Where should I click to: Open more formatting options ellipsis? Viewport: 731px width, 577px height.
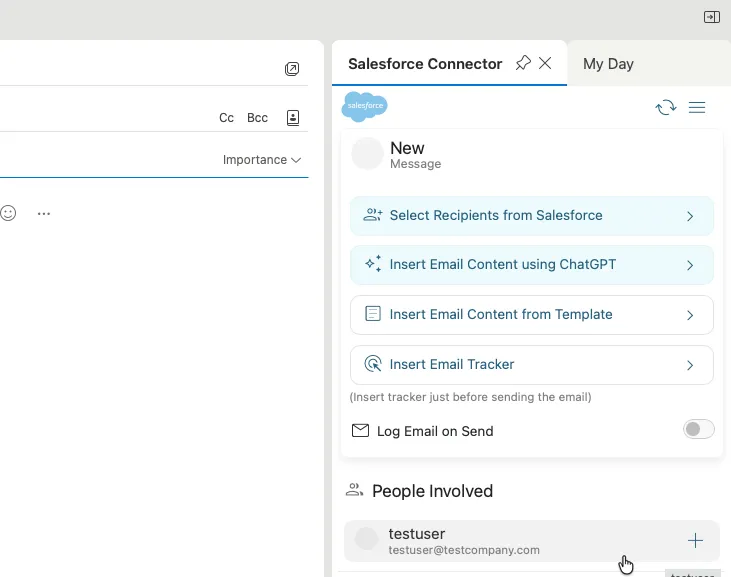[x=44, y=213]
